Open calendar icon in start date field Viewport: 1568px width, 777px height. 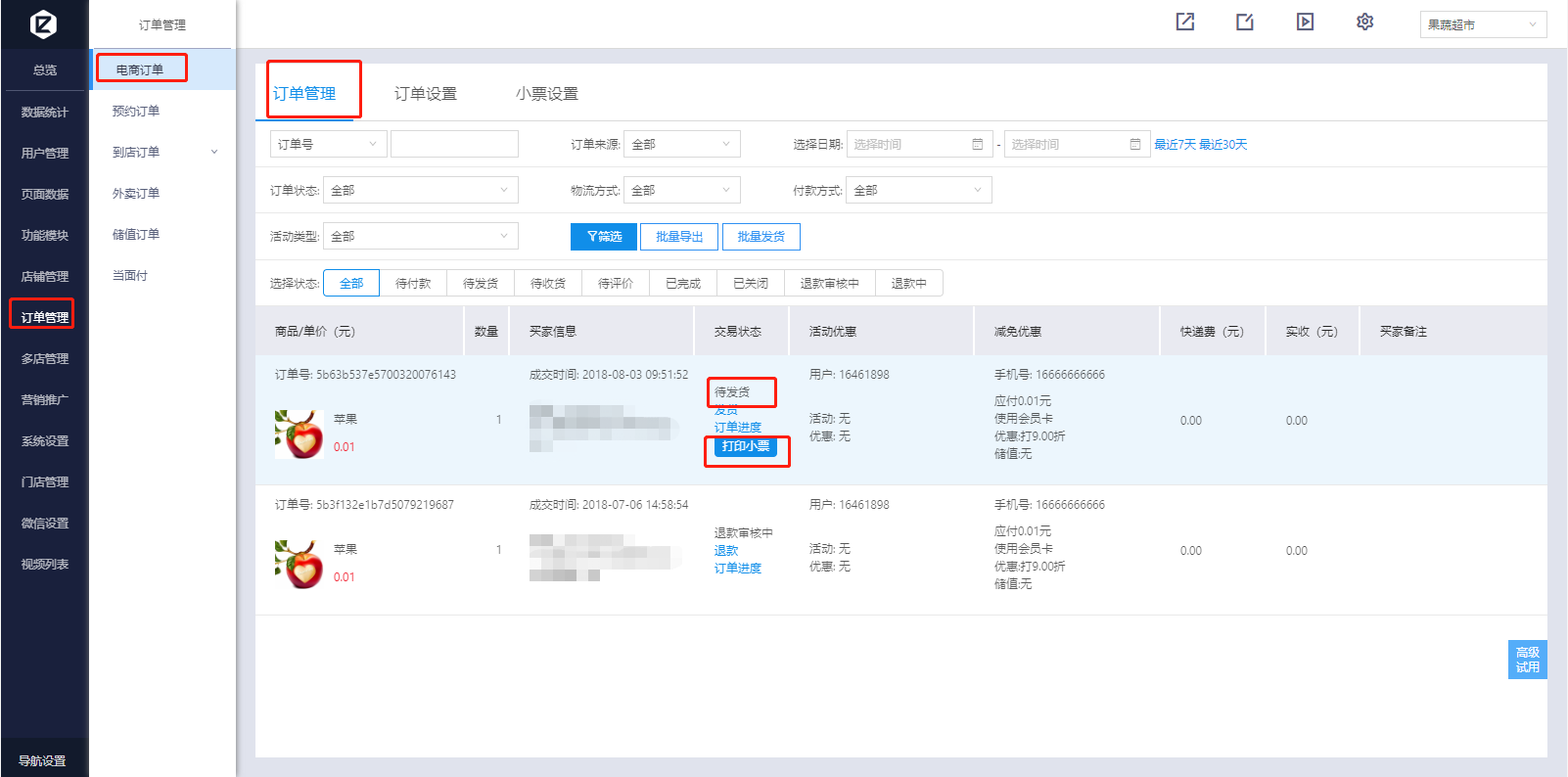pos(977,144)
